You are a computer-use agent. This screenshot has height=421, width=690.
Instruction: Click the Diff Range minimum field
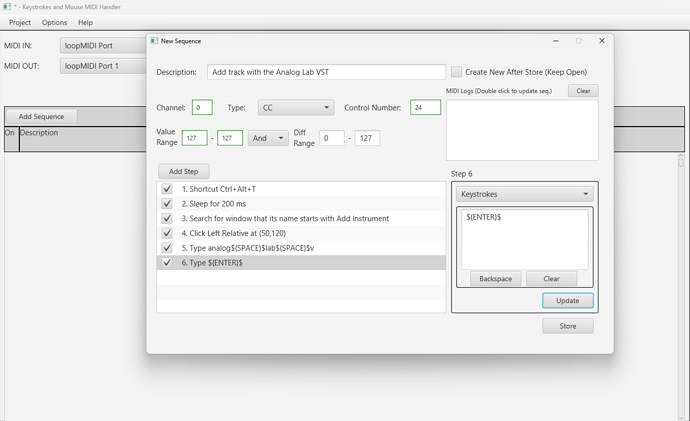(331, 138)
